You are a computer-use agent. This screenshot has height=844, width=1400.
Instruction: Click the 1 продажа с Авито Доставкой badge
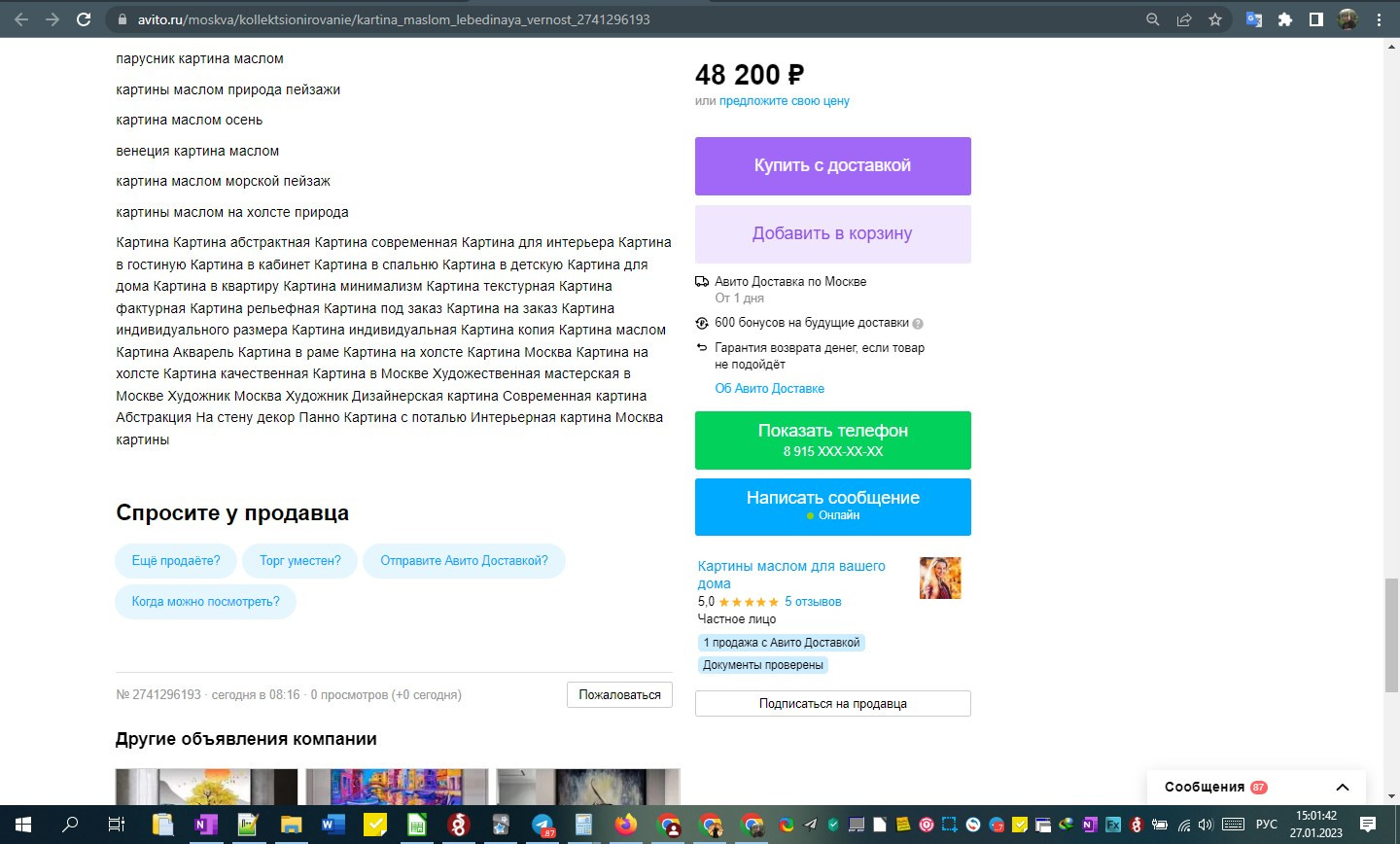(782, 643)
